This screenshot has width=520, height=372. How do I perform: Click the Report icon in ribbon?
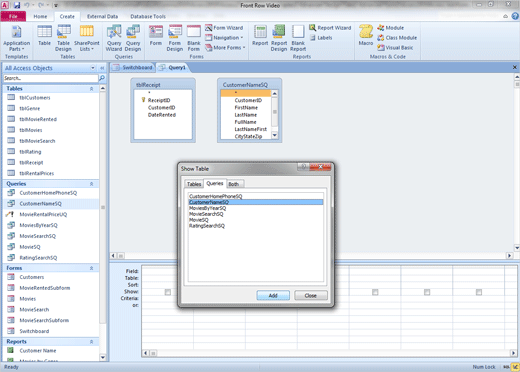[260, 35]
